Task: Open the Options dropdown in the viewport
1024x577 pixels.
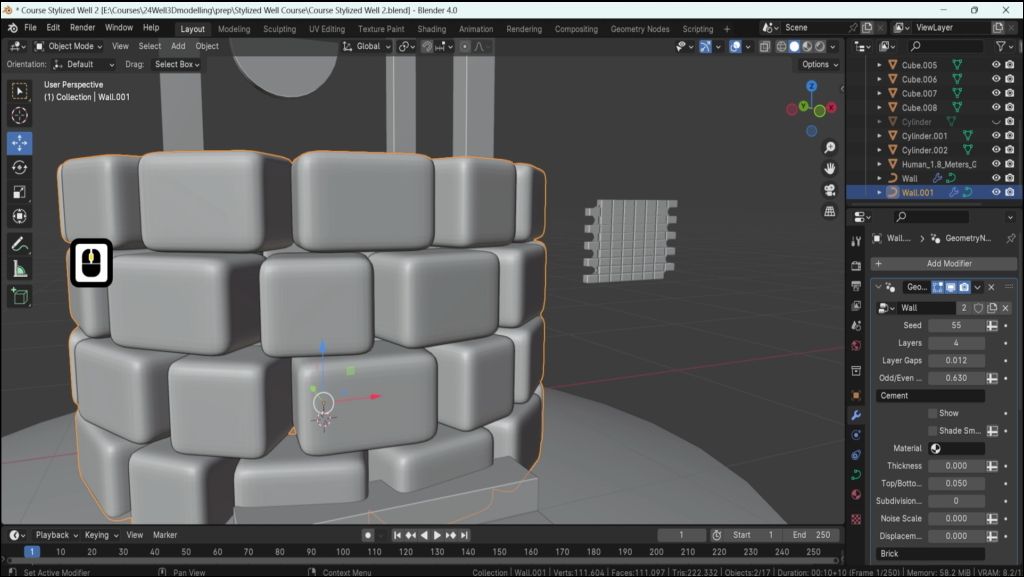Action: [820, 65]
